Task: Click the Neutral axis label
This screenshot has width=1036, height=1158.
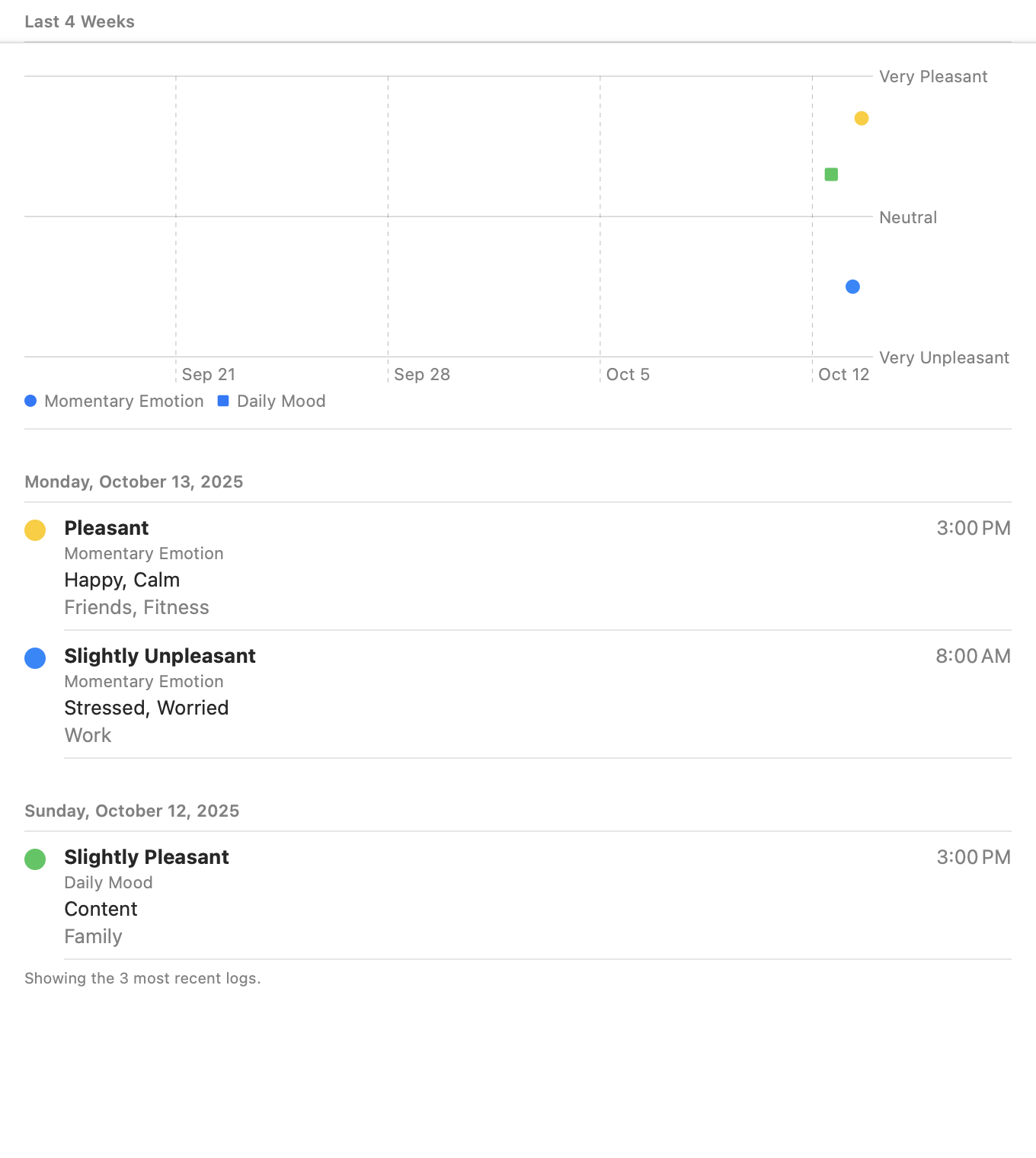Action: tap(908, 217)
